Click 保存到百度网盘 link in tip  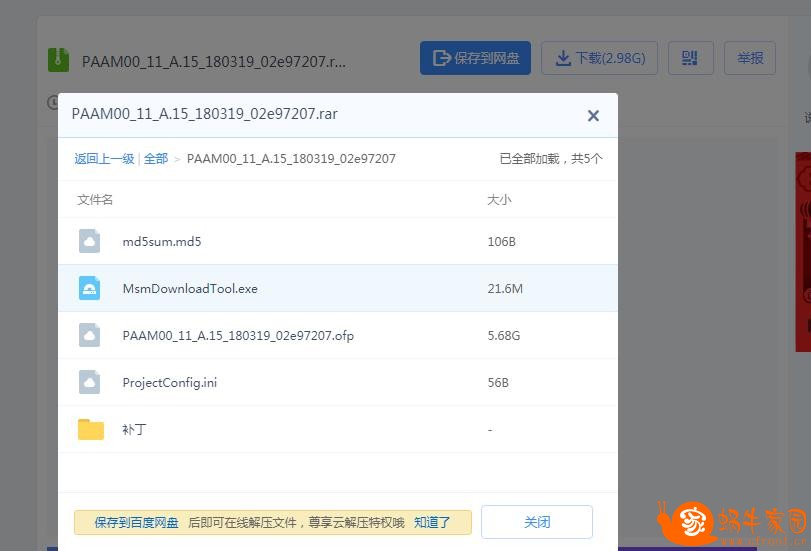click(137, 523)
